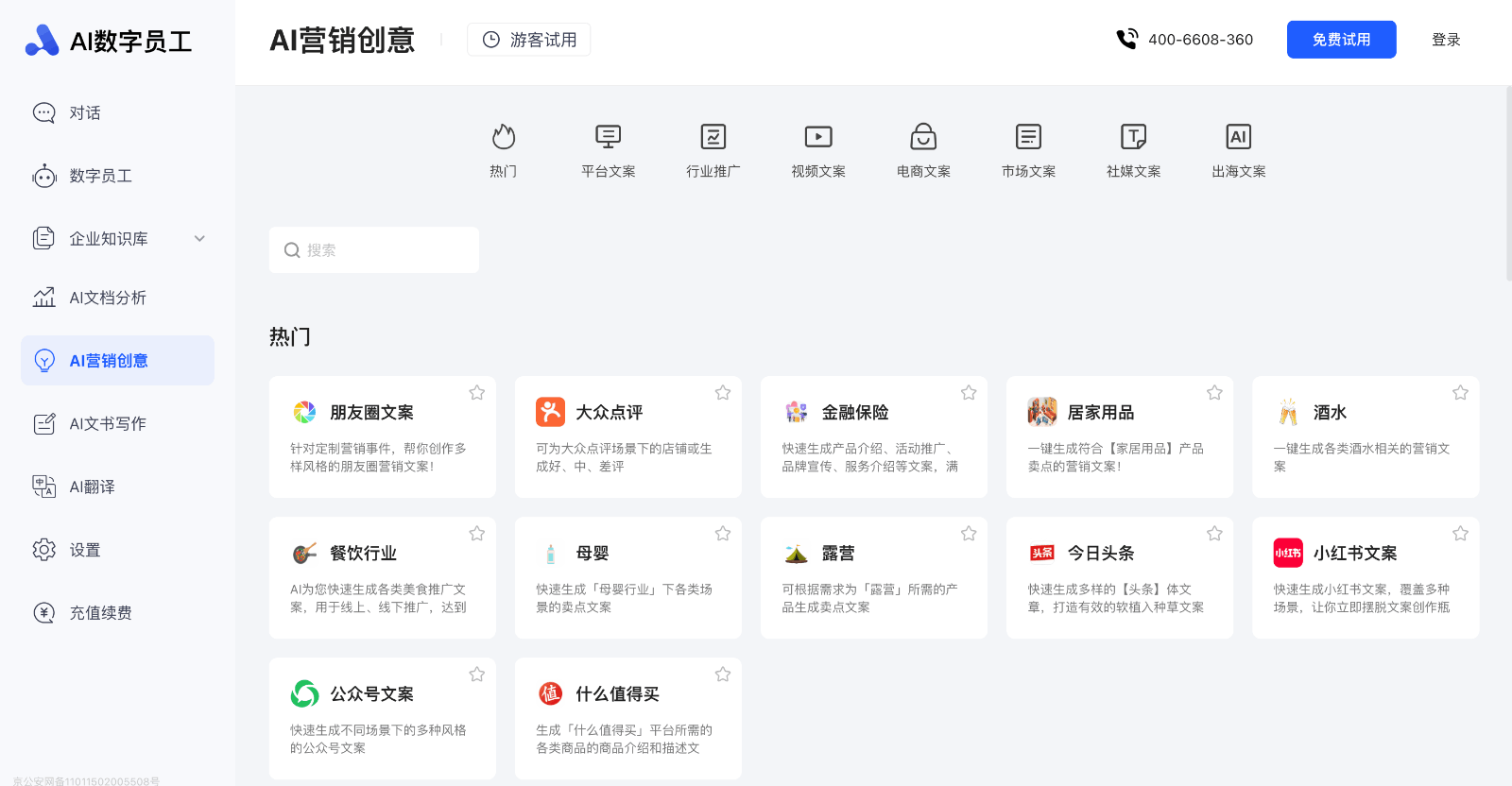
Task: Click the AI翻译 sidebar icon
Action: coord(43,487)
